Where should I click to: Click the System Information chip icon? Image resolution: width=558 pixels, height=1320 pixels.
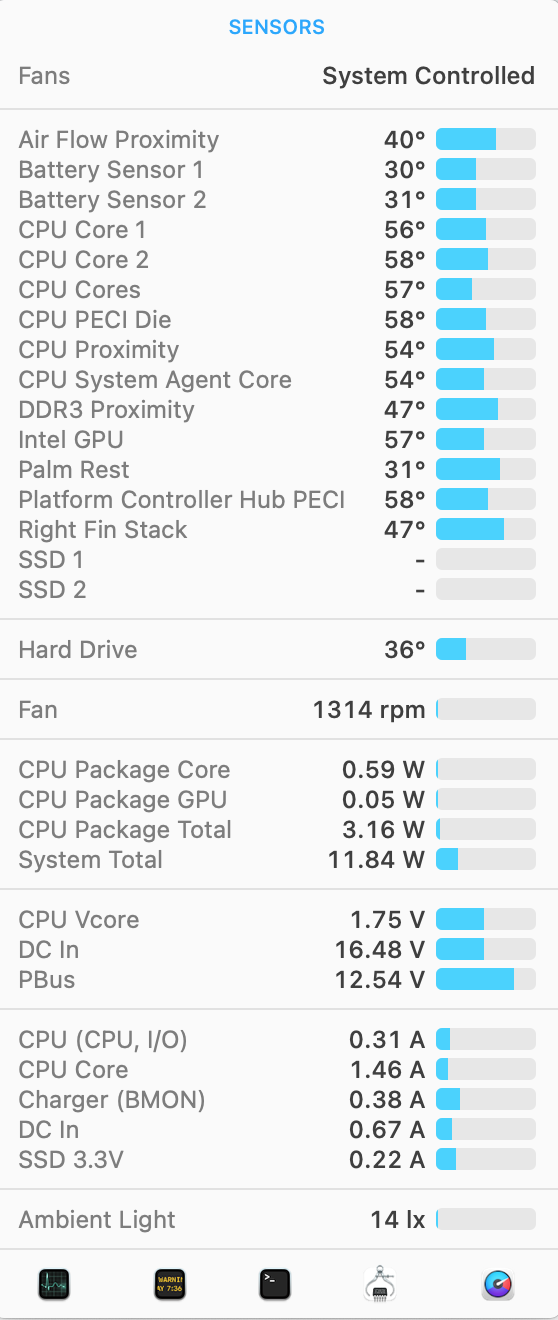click(381, 1284)
